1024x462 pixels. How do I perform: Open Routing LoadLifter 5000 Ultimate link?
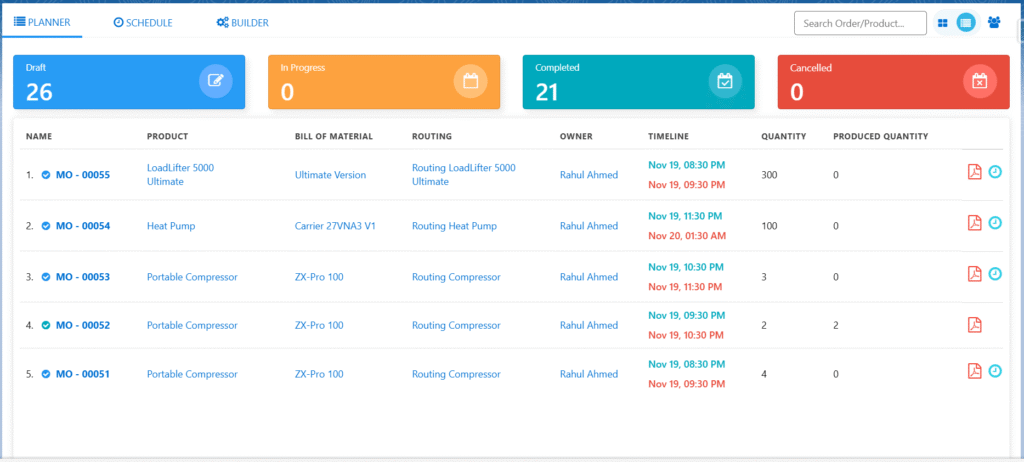[463, 175]
